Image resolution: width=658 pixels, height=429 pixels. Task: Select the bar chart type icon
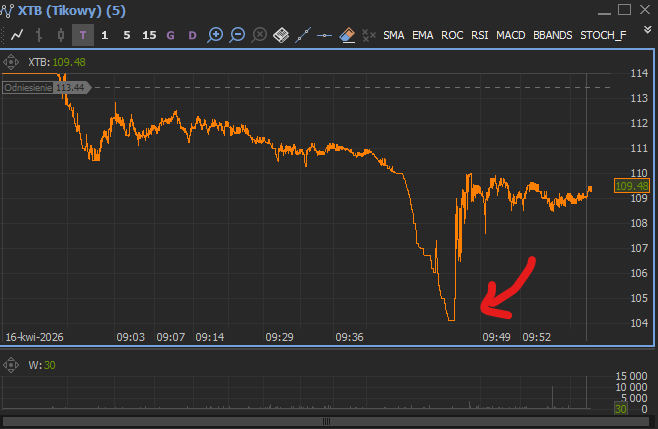point(39,35)
